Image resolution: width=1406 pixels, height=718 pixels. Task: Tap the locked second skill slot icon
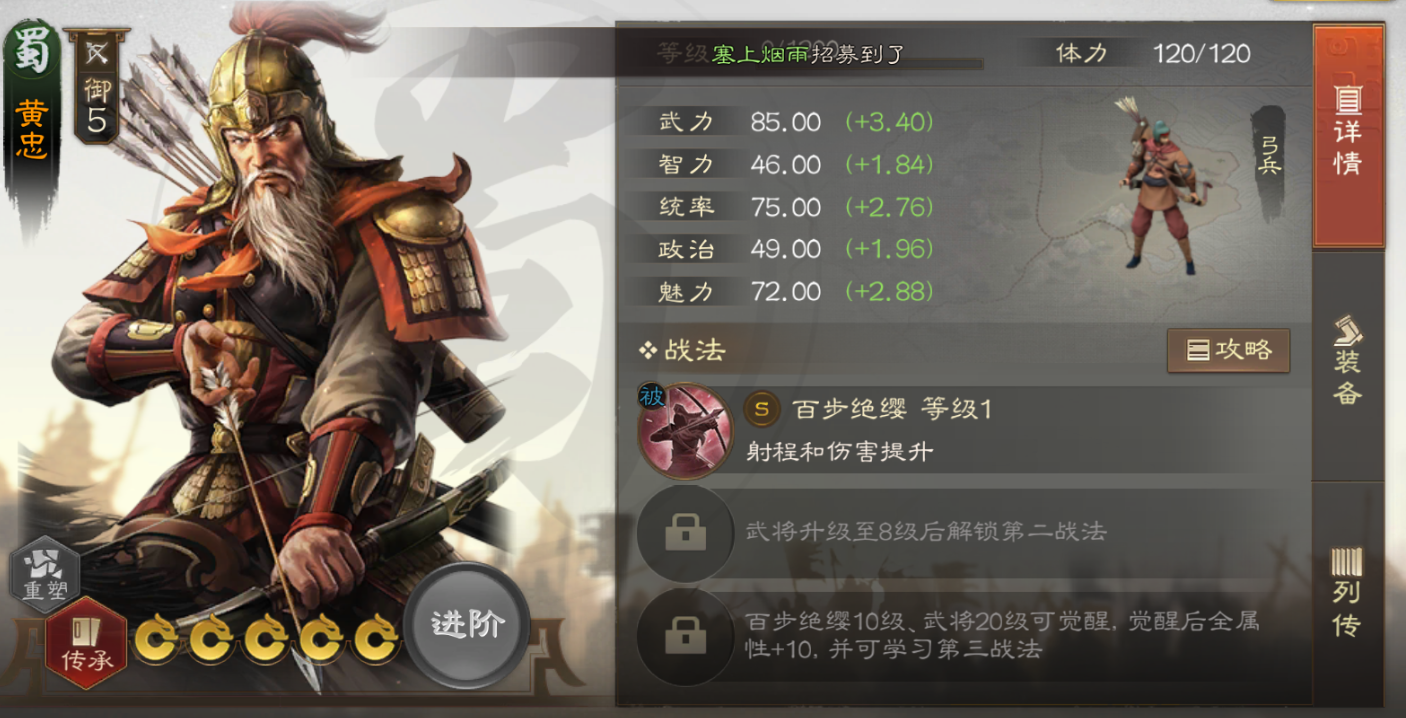point(685,533)
